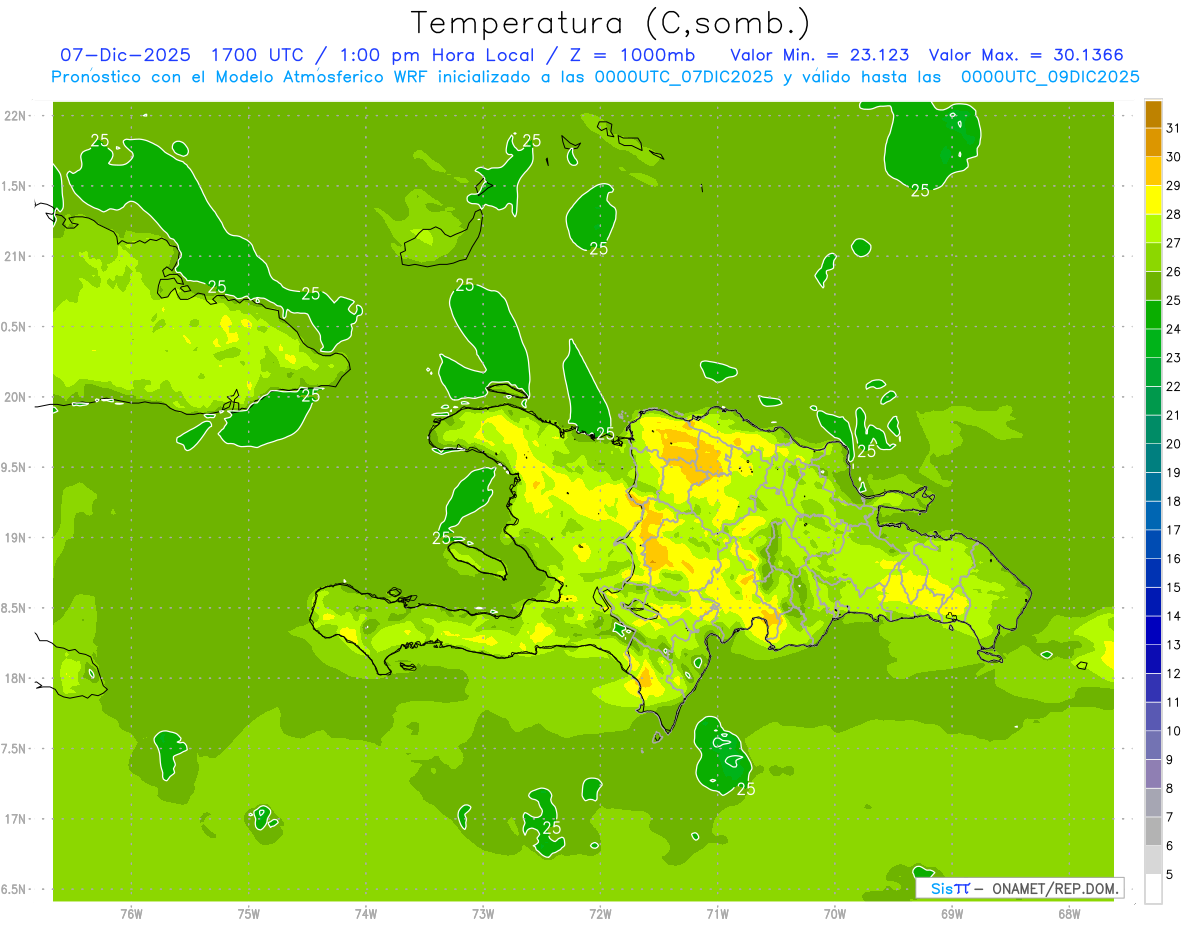1200x927 pixels.
Task: Click the '75W' longitude axis label
Action: tap(249, 914)
